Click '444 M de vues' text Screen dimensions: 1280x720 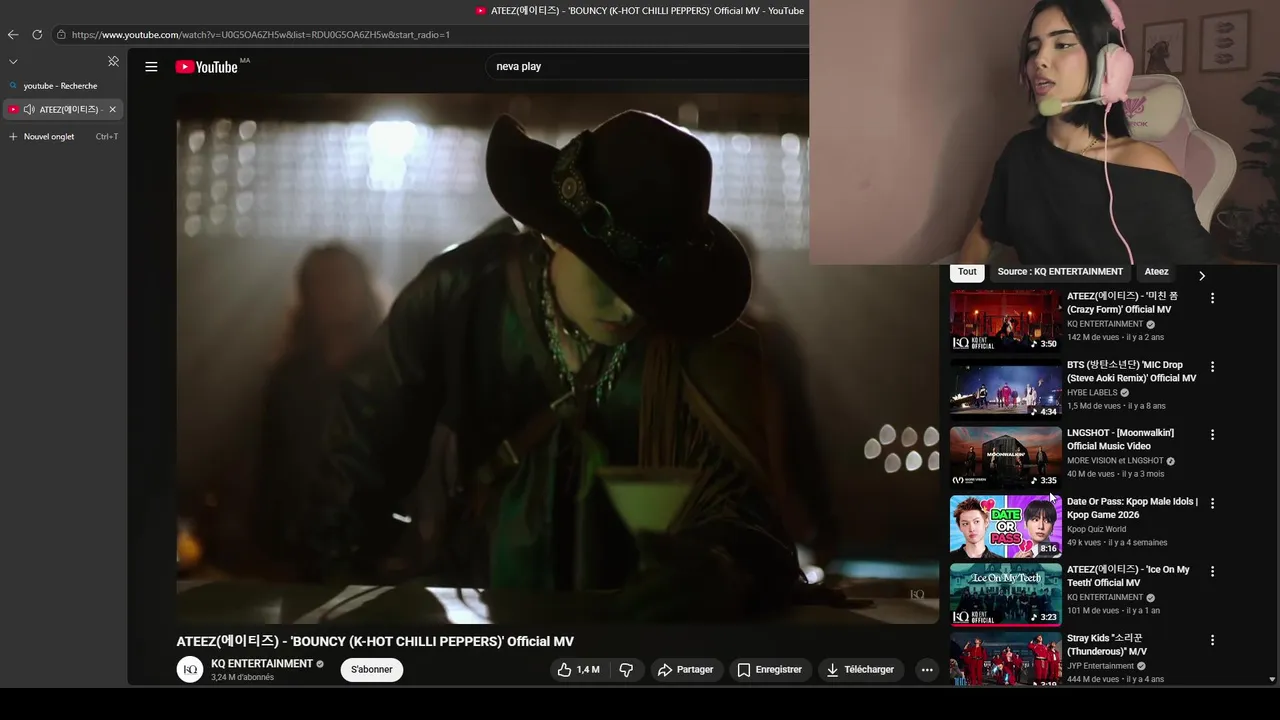[x=1093, y=679]
